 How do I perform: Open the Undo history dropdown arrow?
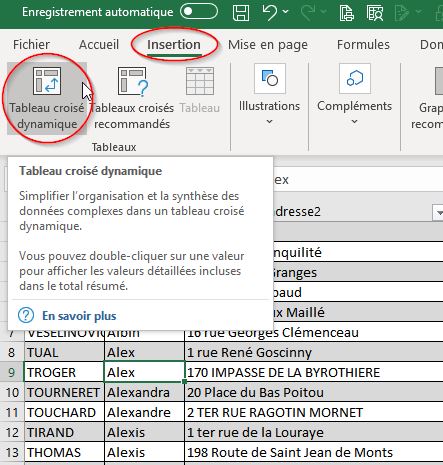coord(286,12)
